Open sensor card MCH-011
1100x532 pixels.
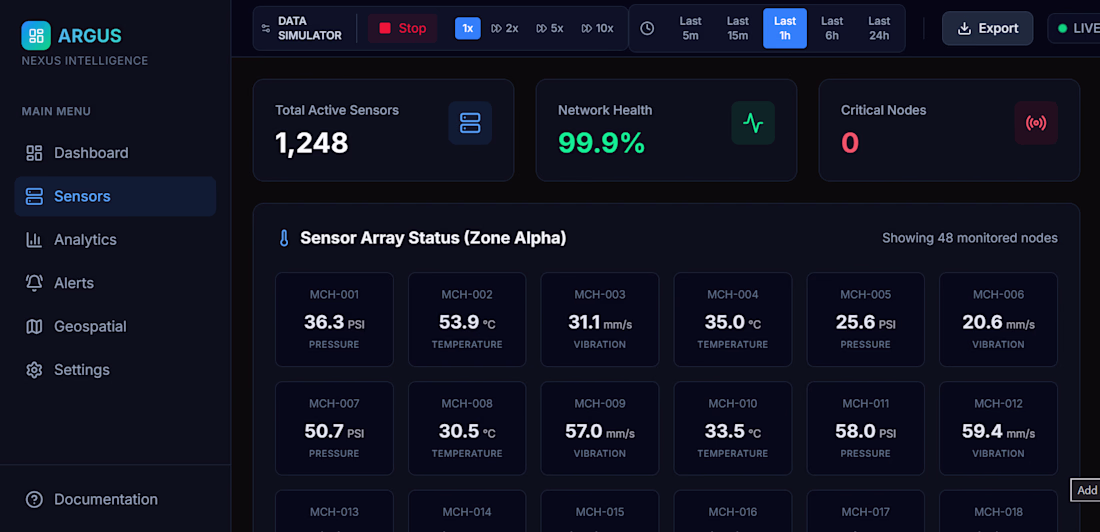[866, 428]
